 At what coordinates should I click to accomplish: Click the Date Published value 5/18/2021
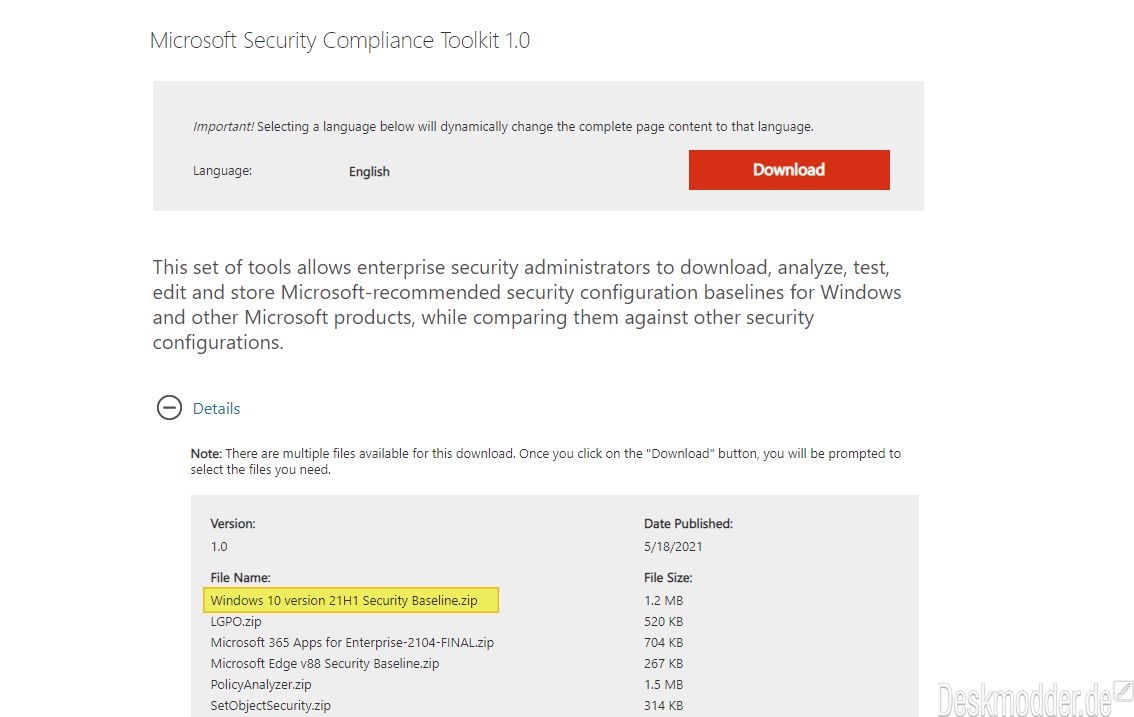click(x=673, y=547)
